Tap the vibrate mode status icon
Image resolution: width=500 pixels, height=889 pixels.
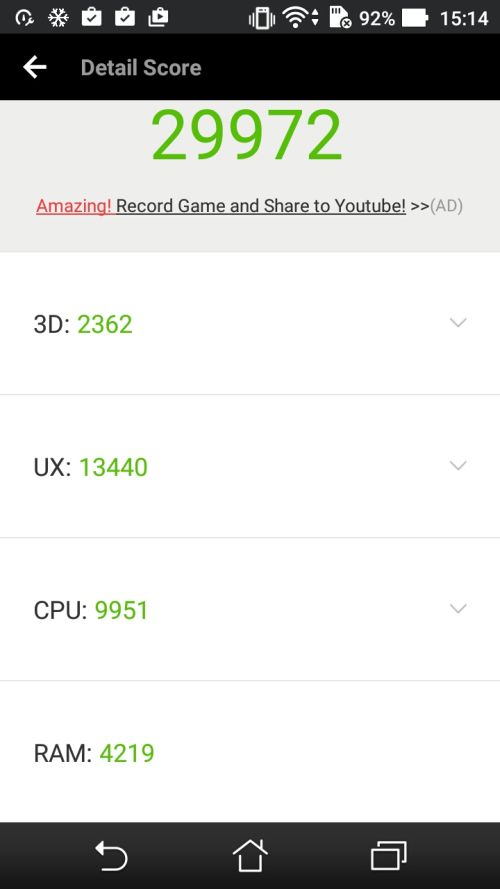(x=261, y=18)
